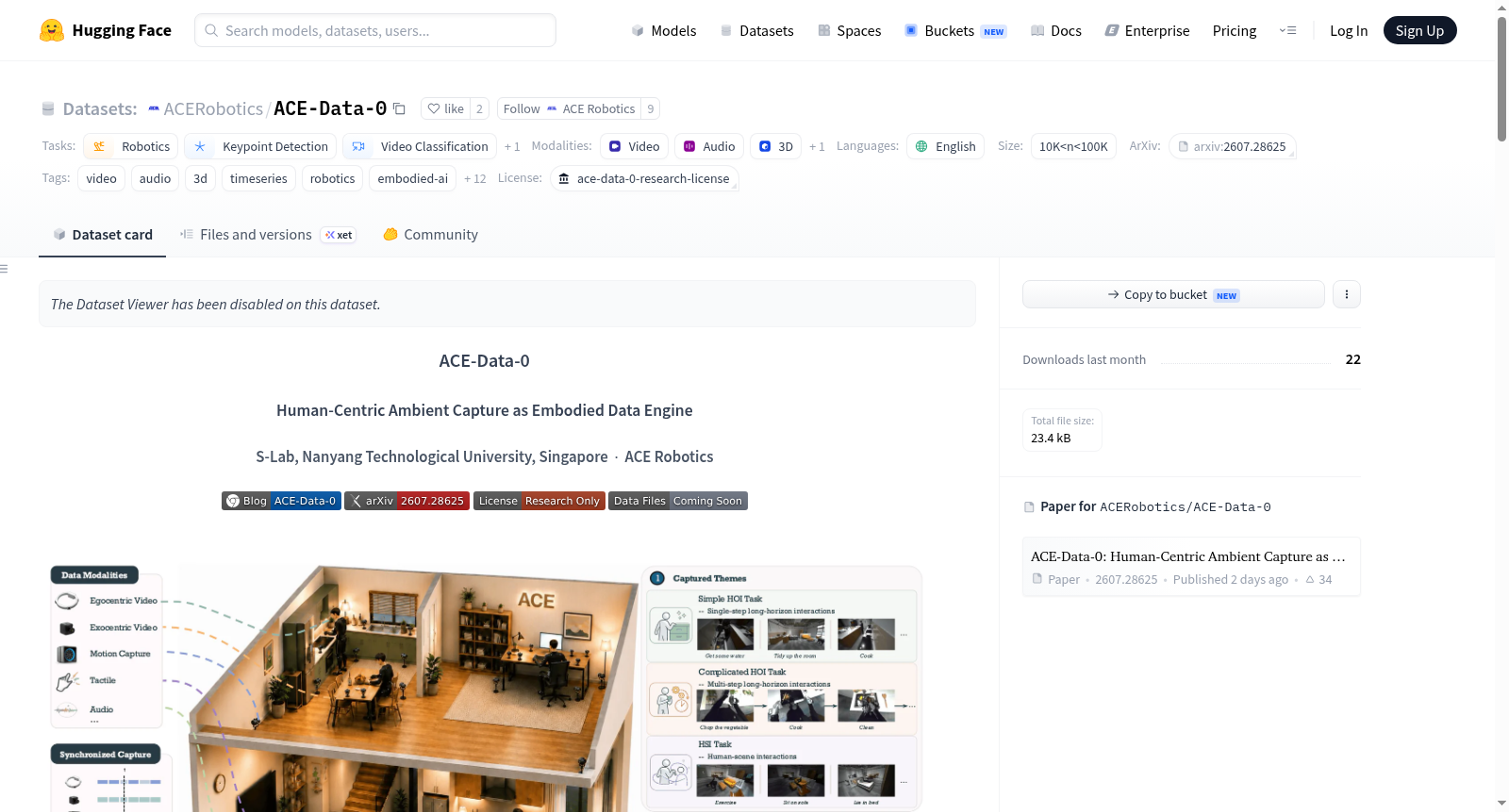Select the Keypoint Detection task tag
Viewport: 1509px width, 812px height.
(x=261, y=146)
